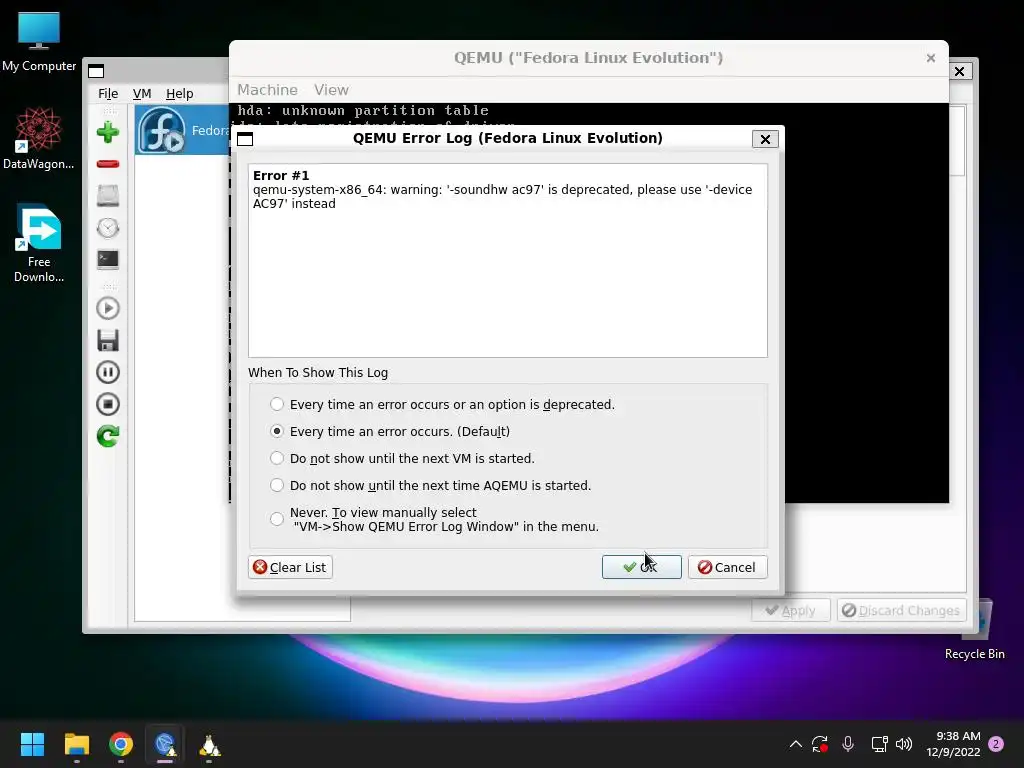This screenshot has width=1024, height=768.
Task: Open View menu in QEMU window
Action: click(331, 89)
